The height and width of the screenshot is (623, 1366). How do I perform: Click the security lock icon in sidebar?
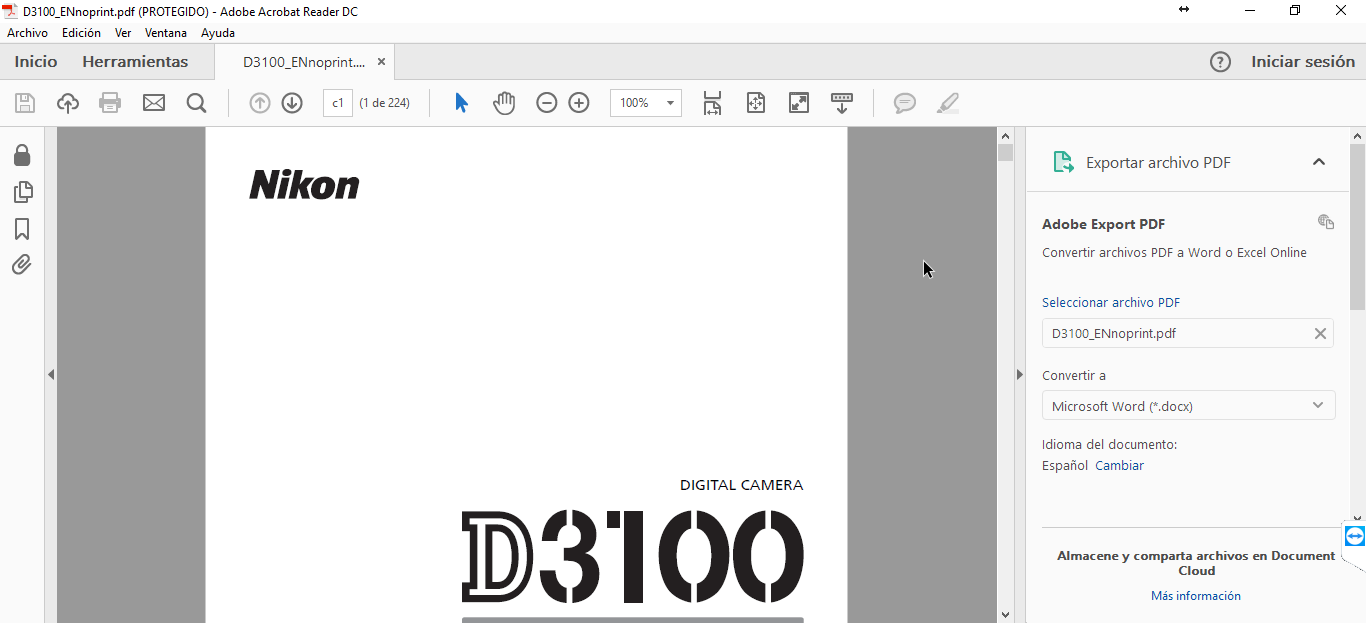(22, 155)
